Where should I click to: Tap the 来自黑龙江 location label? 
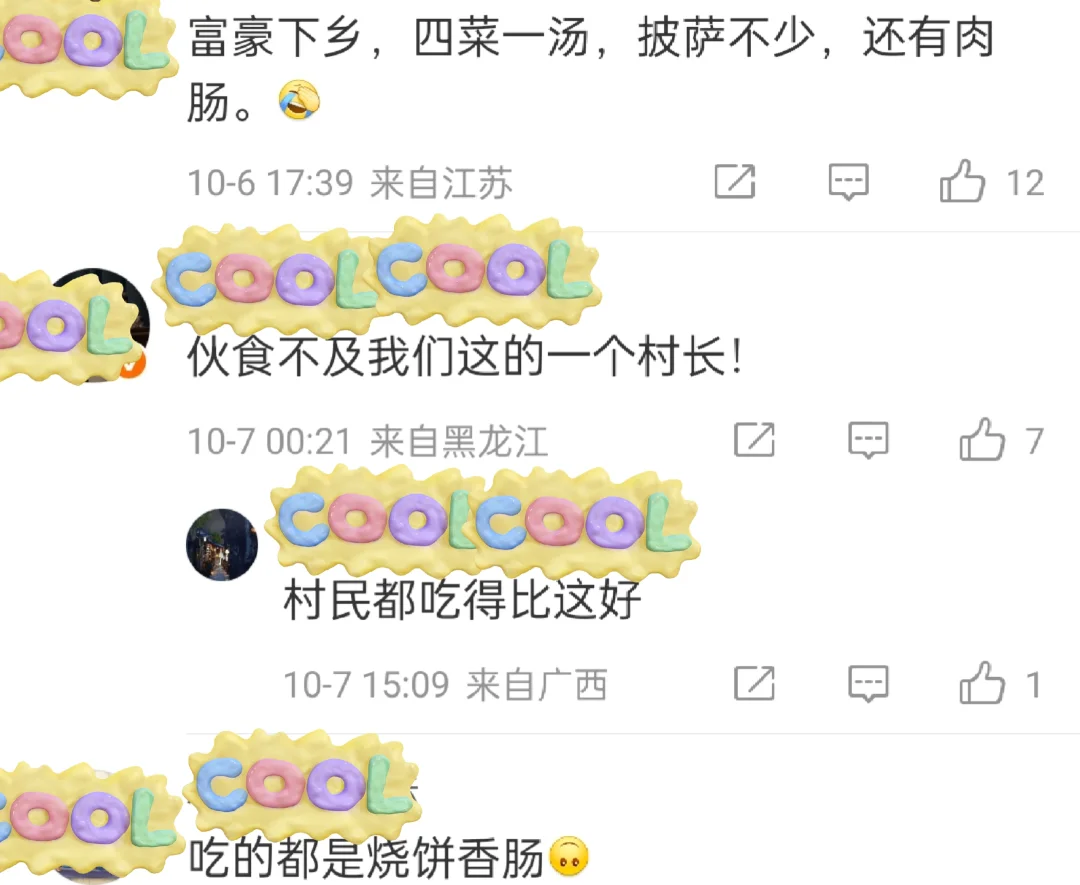point(459,441)
